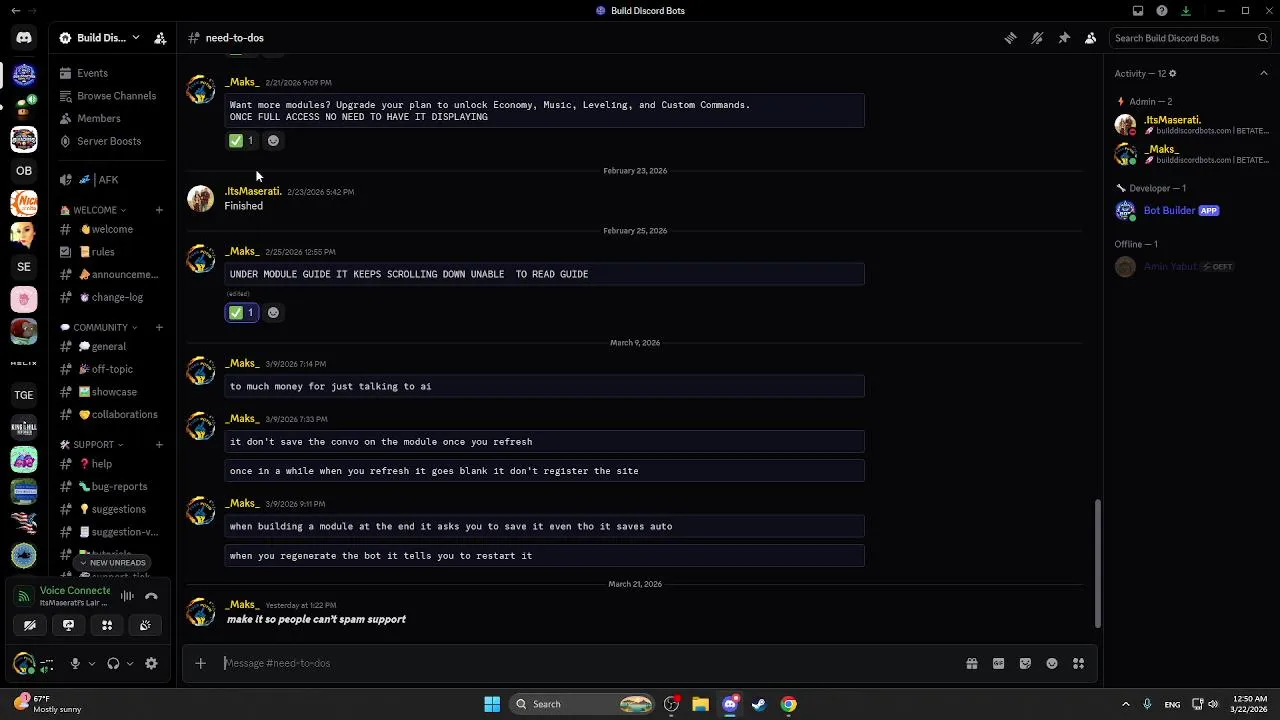
Task: Show hidden system tray icons
Action: pyautogui.click(x=1125, y=704)
